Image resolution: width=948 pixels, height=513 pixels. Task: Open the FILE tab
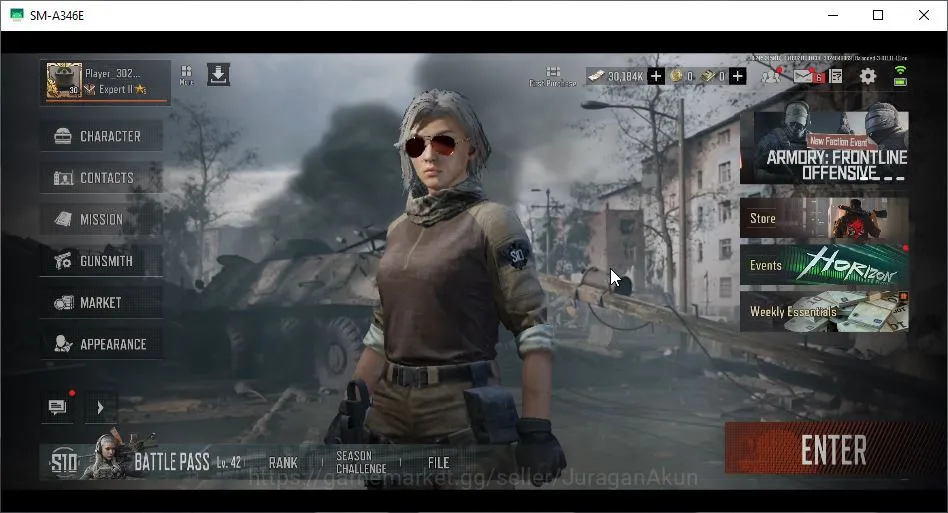[438, 463]
